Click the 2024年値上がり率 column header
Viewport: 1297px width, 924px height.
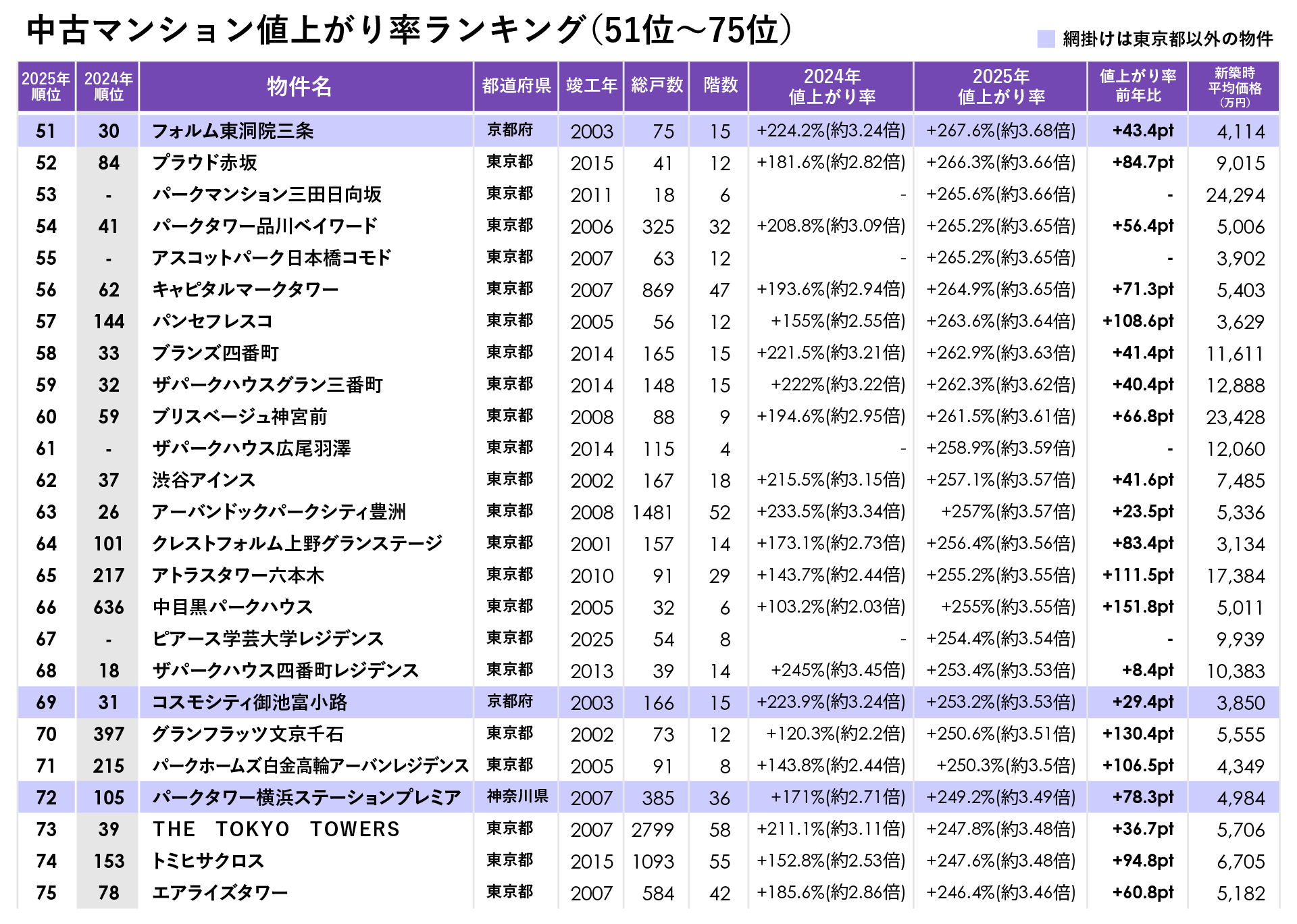[x=832, y=86]
